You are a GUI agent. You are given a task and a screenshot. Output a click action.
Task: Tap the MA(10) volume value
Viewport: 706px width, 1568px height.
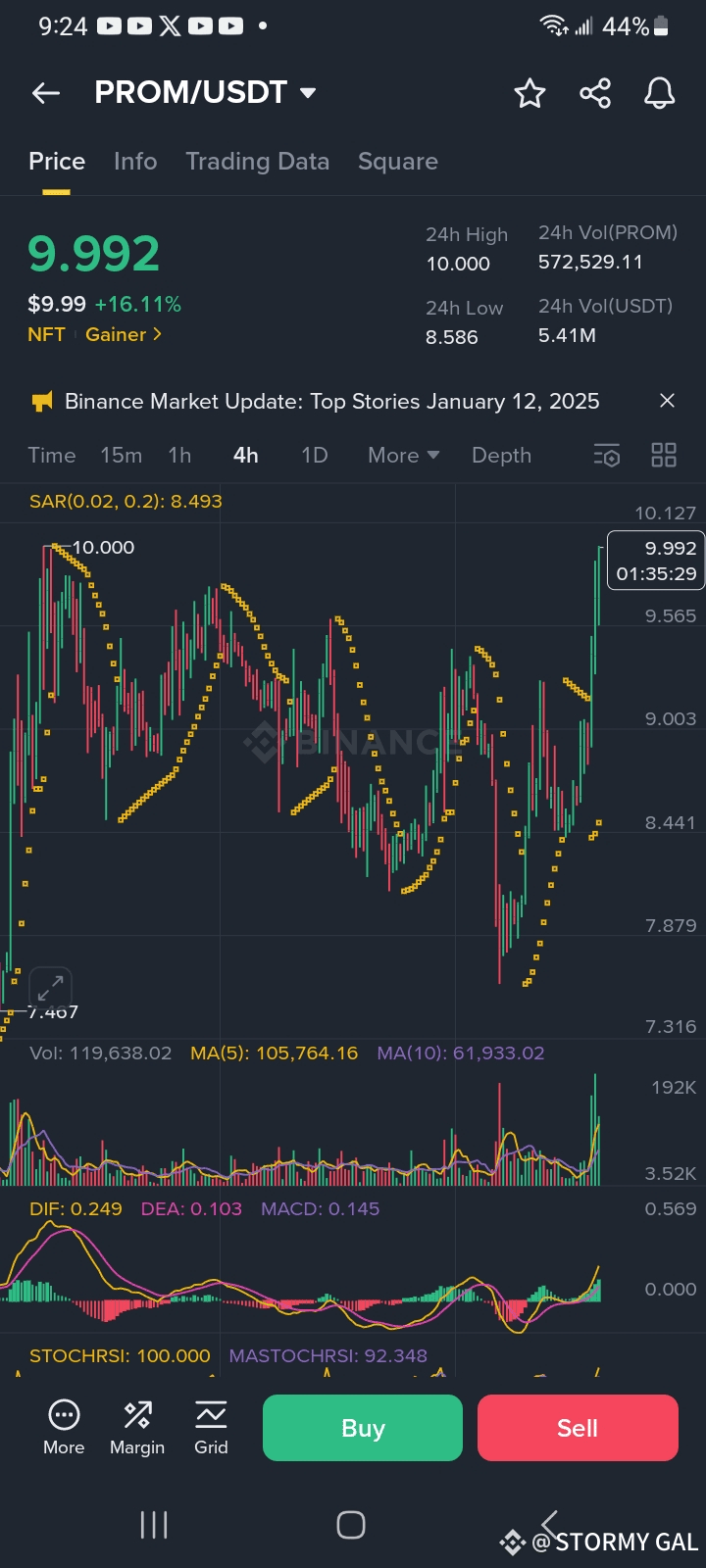461,1053
